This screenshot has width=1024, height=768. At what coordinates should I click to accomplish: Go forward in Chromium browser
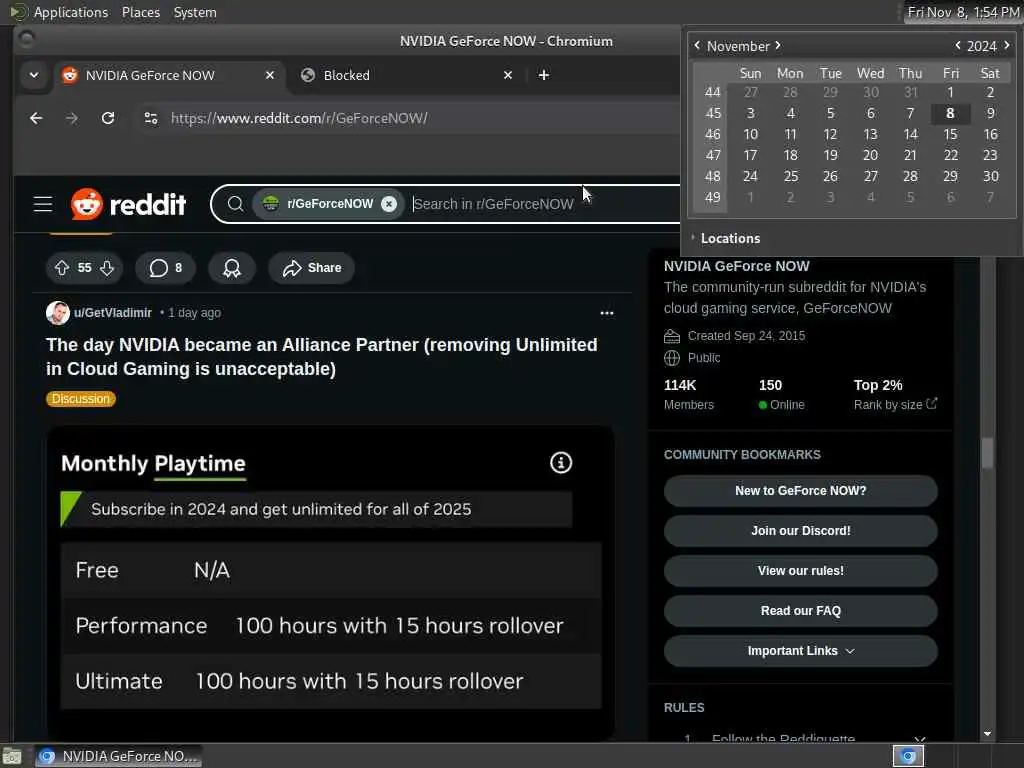coord(72,118)
